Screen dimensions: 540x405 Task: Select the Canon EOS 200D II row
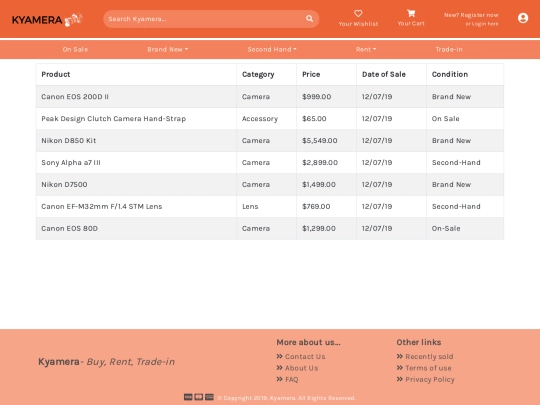click(270, 97)
